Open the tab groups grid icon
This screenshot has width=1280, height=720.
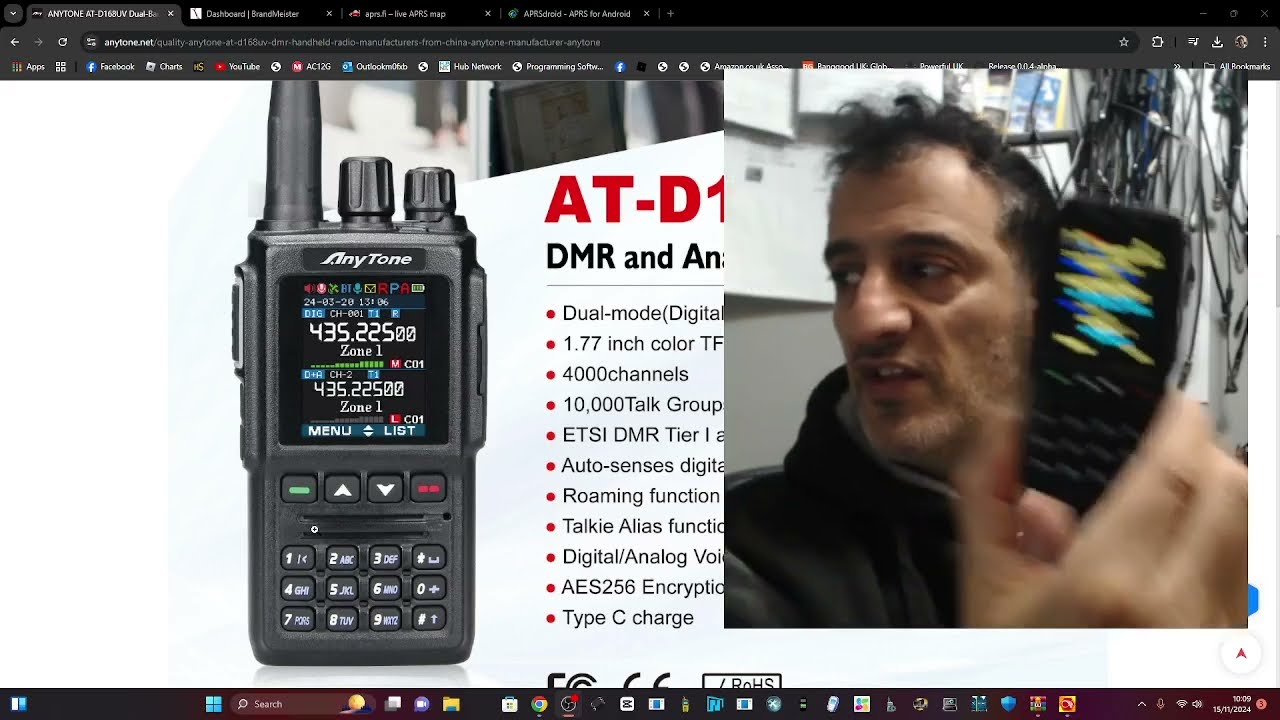tap(61, 67)
